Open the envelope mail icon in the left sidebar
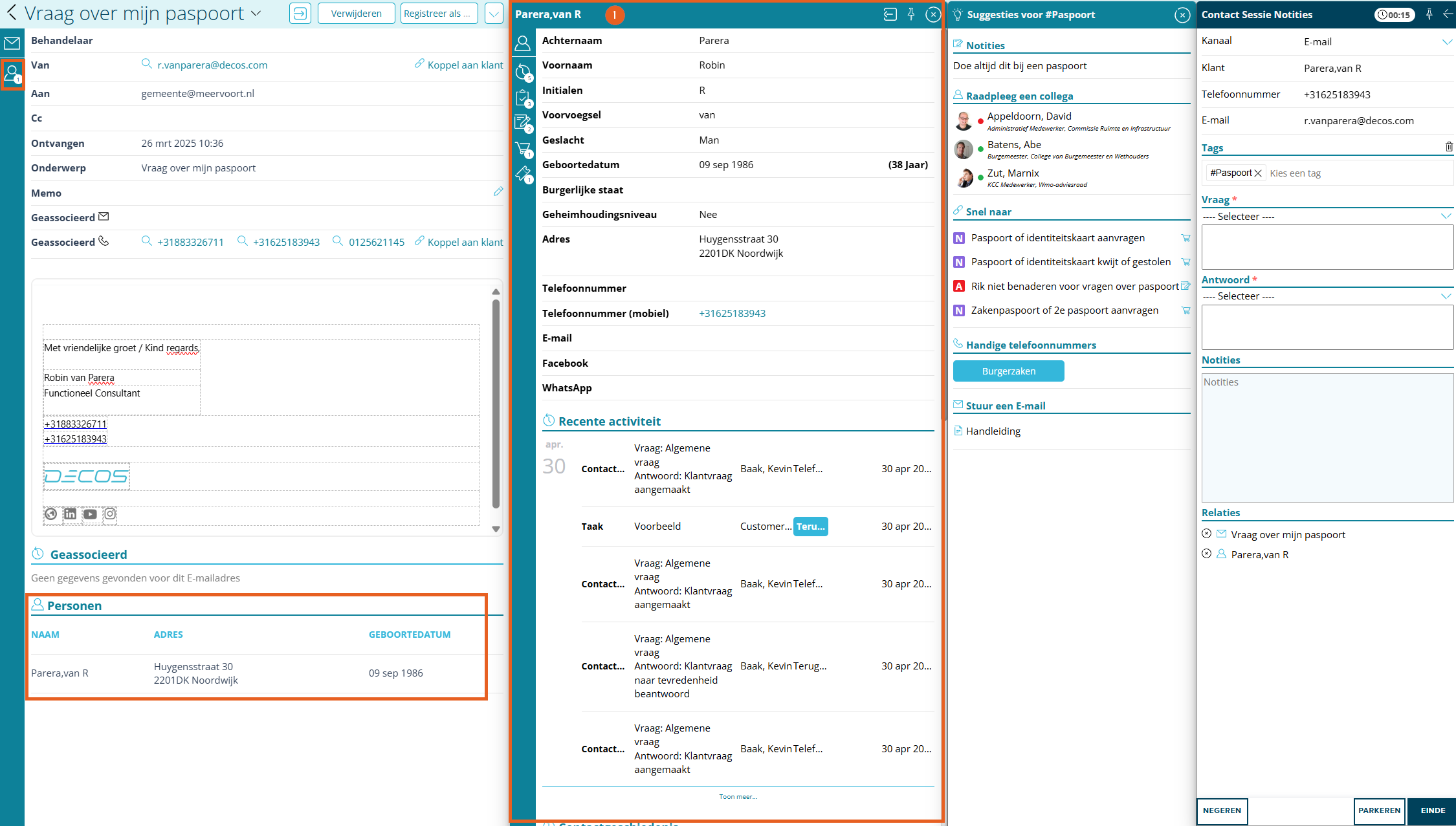Image resolution: width=1456 pixels, height=826 pixels. pyautogui.click(x=12, y=43)
